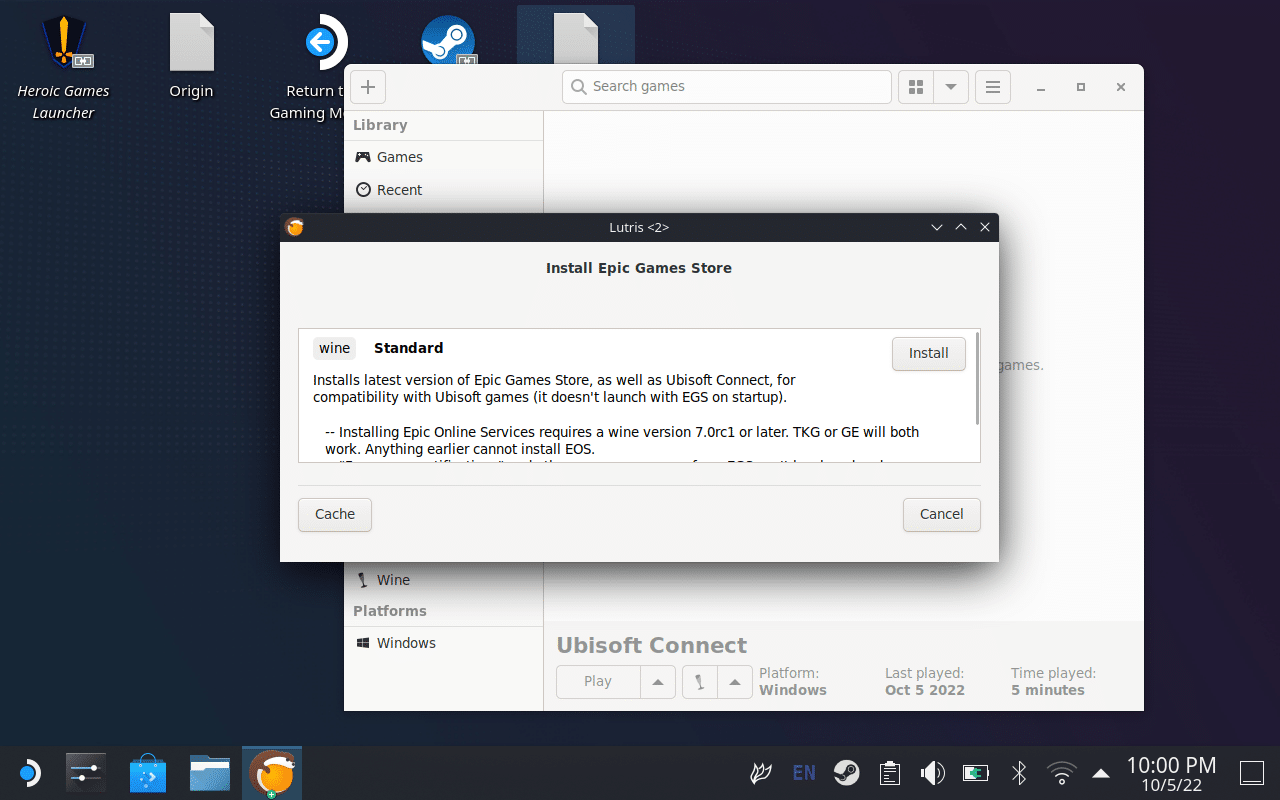Open the application launcher in taskbar
1280x800 pixels.
click(29, 773)
